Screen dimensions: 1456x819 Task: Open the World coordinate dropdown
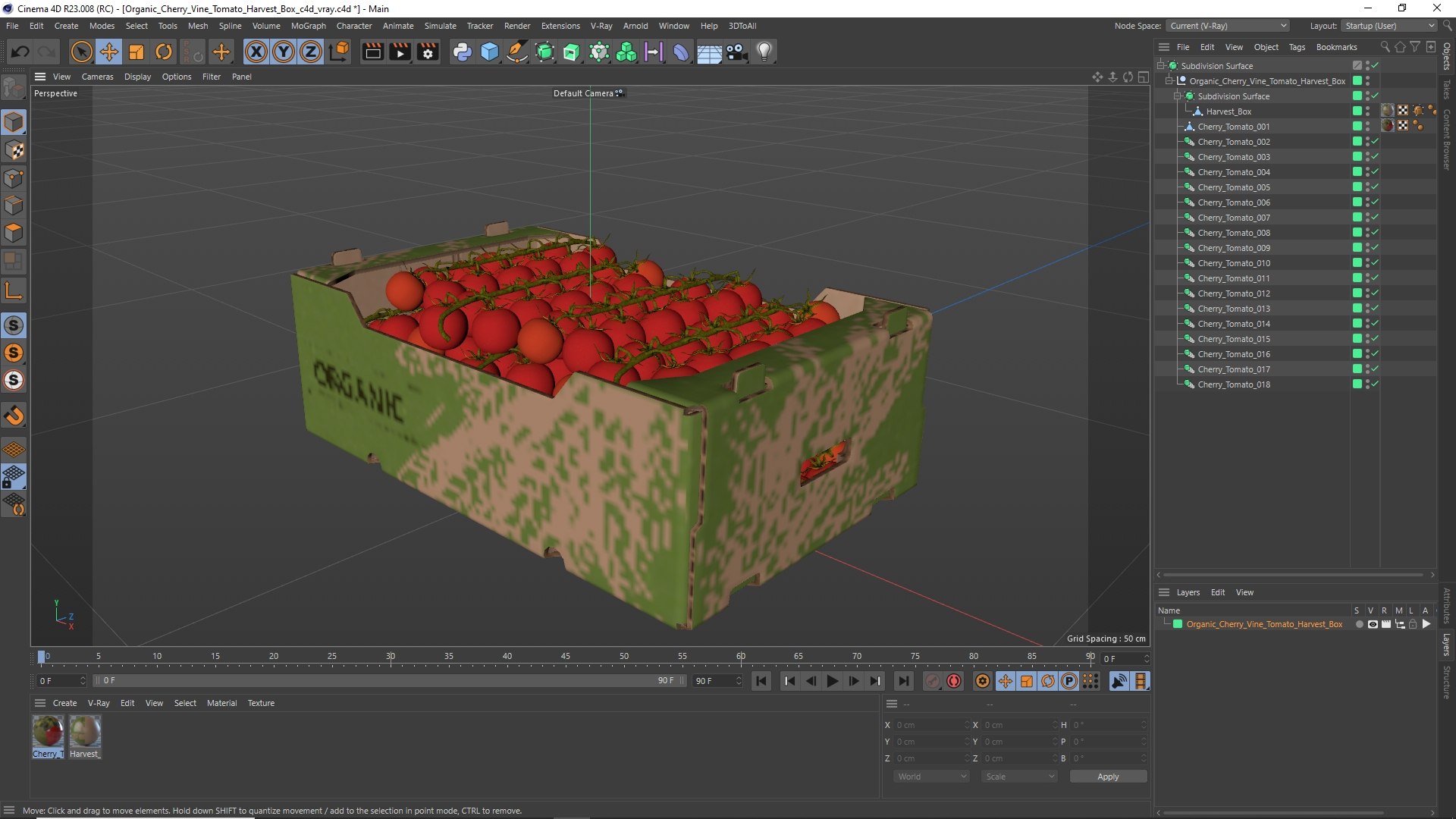tap(931, 777)
